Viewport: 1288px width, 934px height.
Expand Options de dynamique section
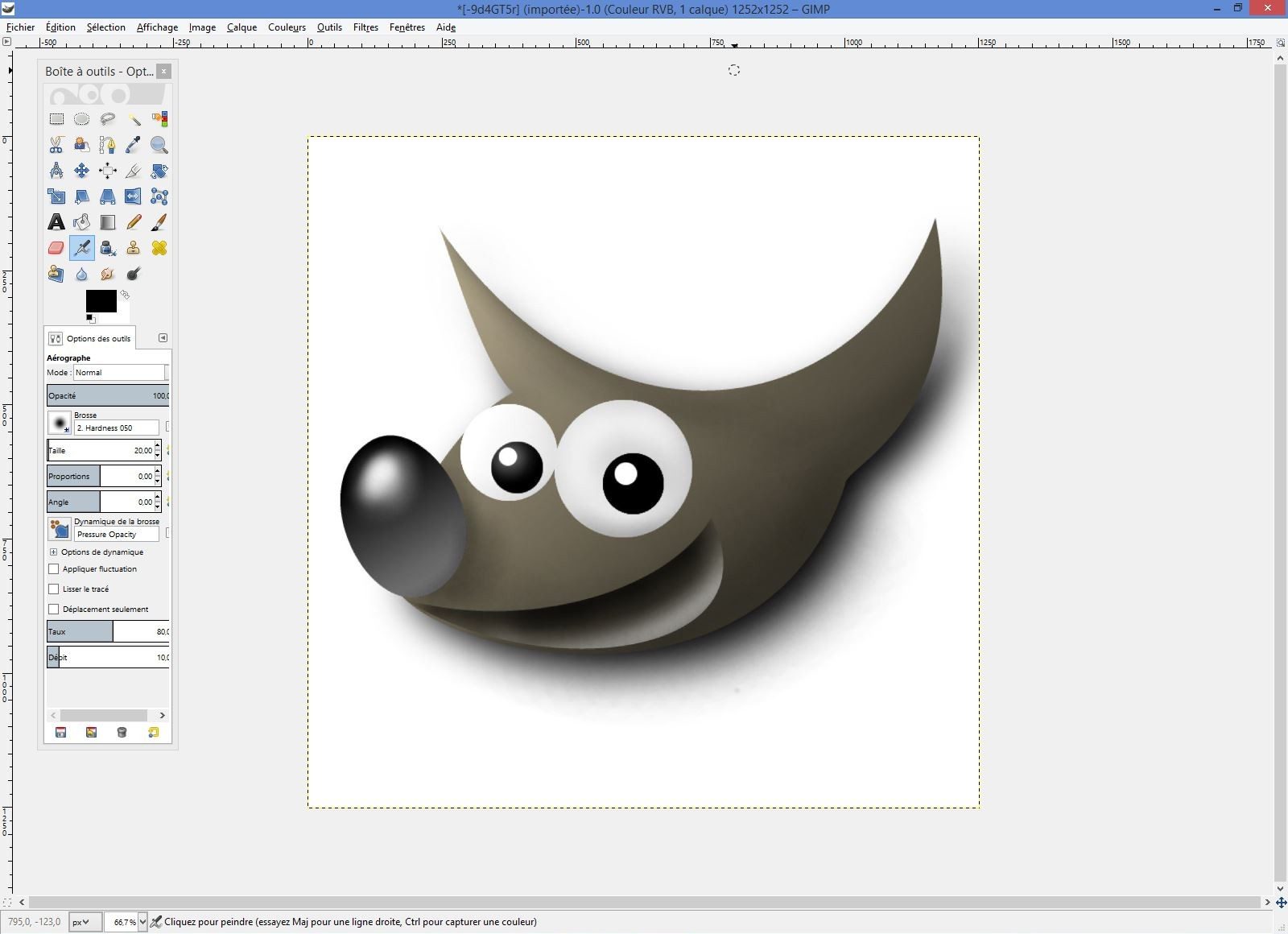[53, 552]
